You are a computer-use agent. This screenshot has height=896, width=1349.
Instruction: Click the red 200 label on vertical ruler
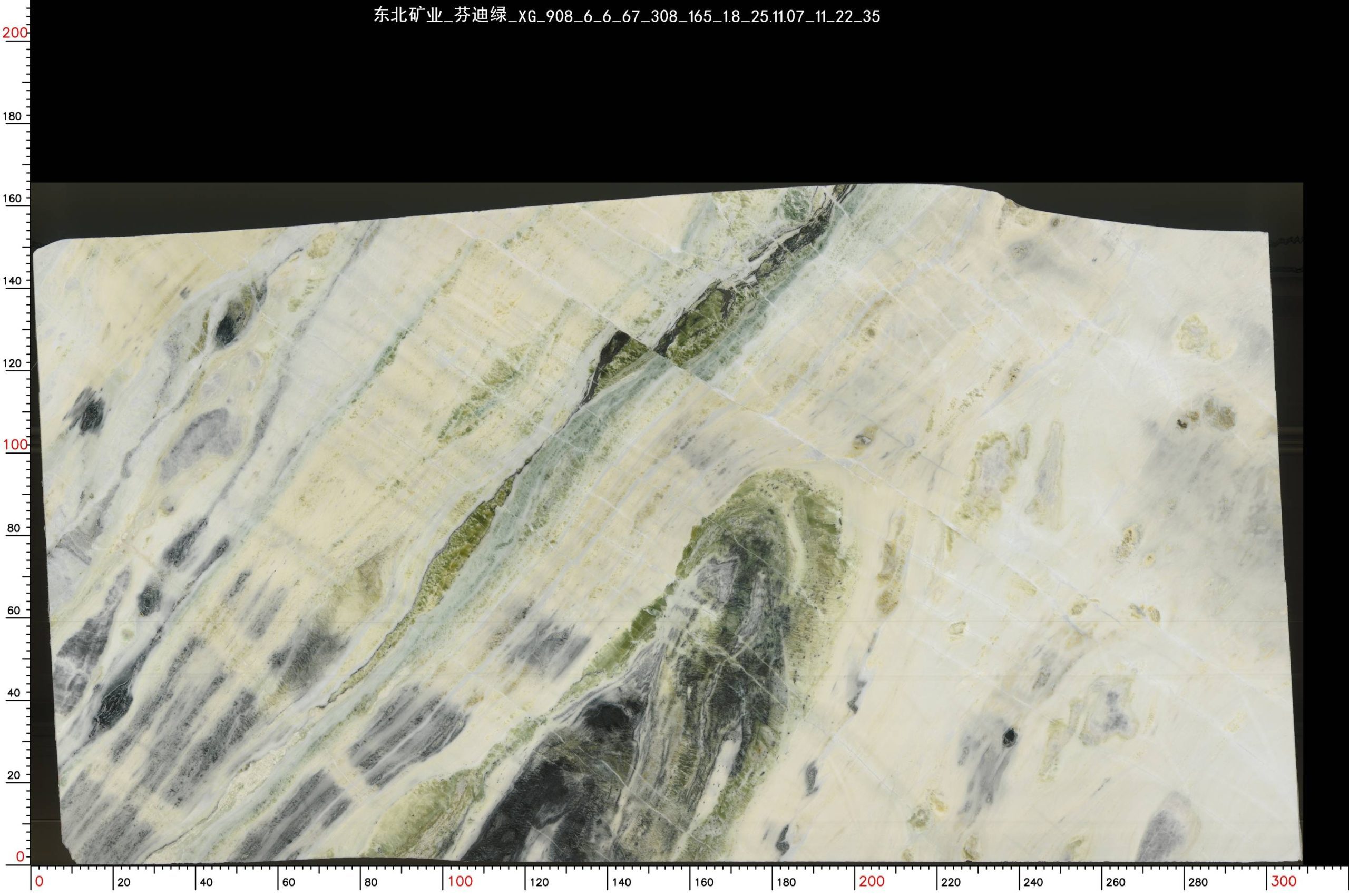[x=14, y=33]
